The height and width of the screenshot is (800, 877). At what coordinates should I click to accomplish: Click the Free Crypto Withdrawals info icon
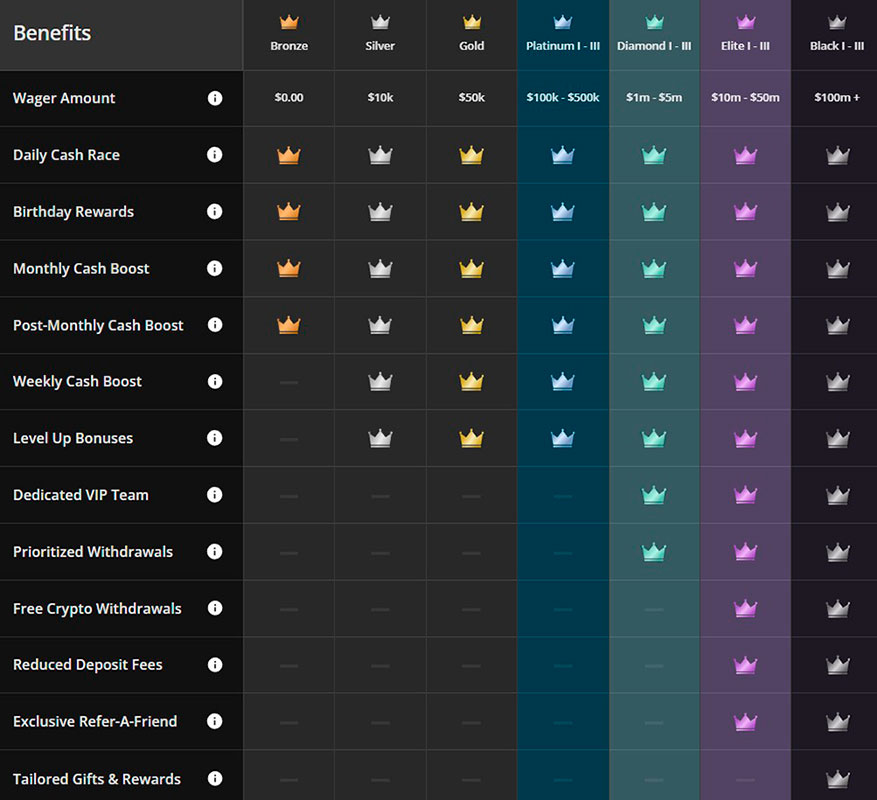[x=214, y=608]
